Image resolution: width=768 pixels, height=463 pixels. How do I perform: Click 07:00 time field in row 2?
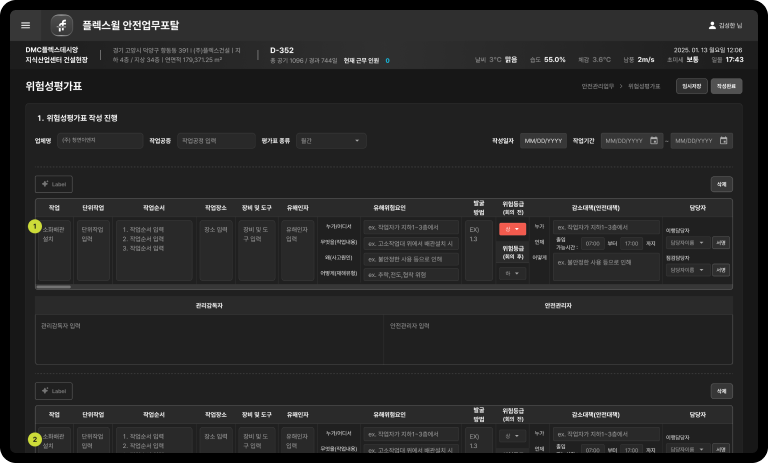(x=593, y=450)
